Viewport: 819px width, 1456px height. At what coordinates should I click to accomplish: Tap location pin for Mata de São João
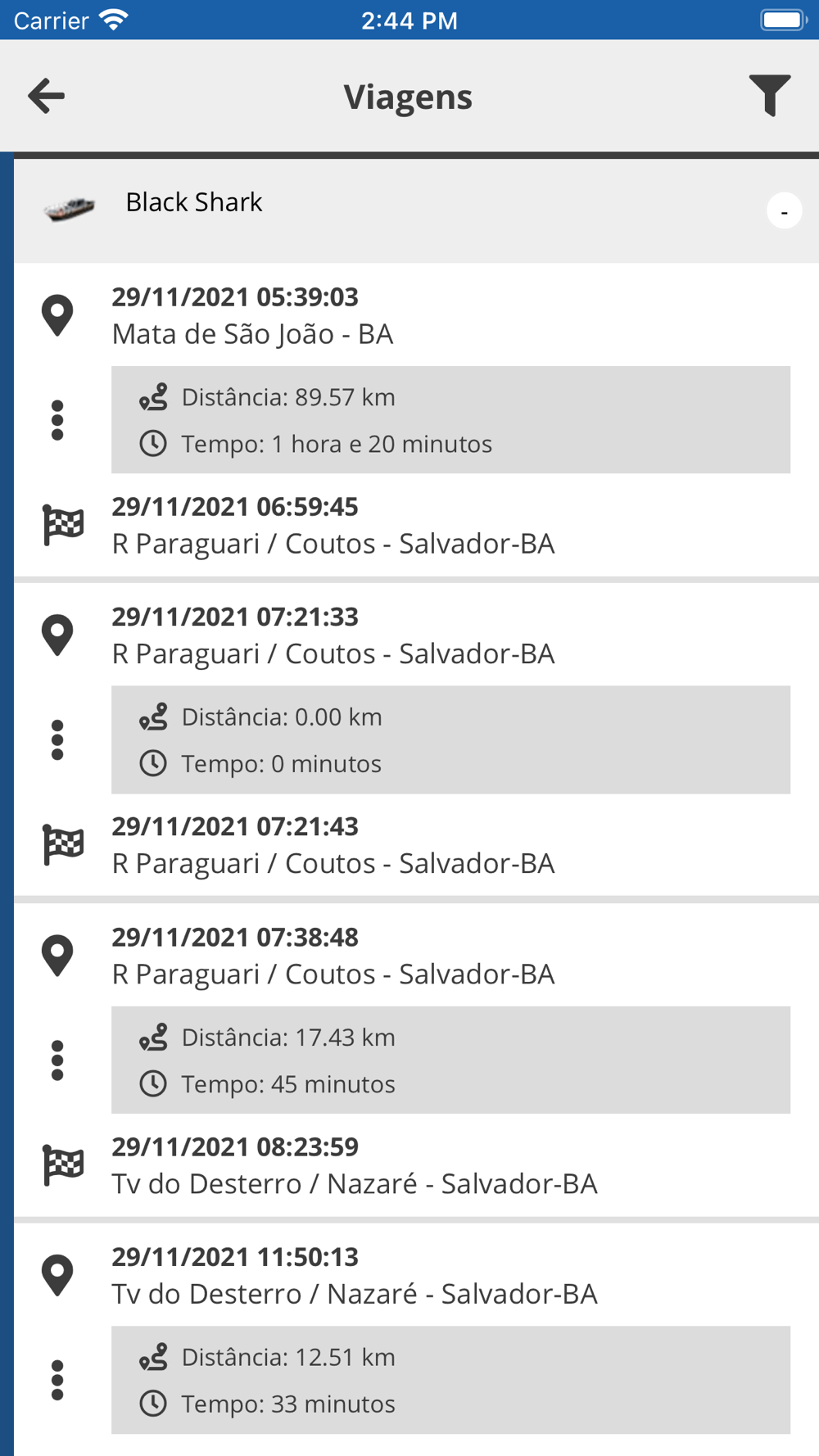coord(57,315)
